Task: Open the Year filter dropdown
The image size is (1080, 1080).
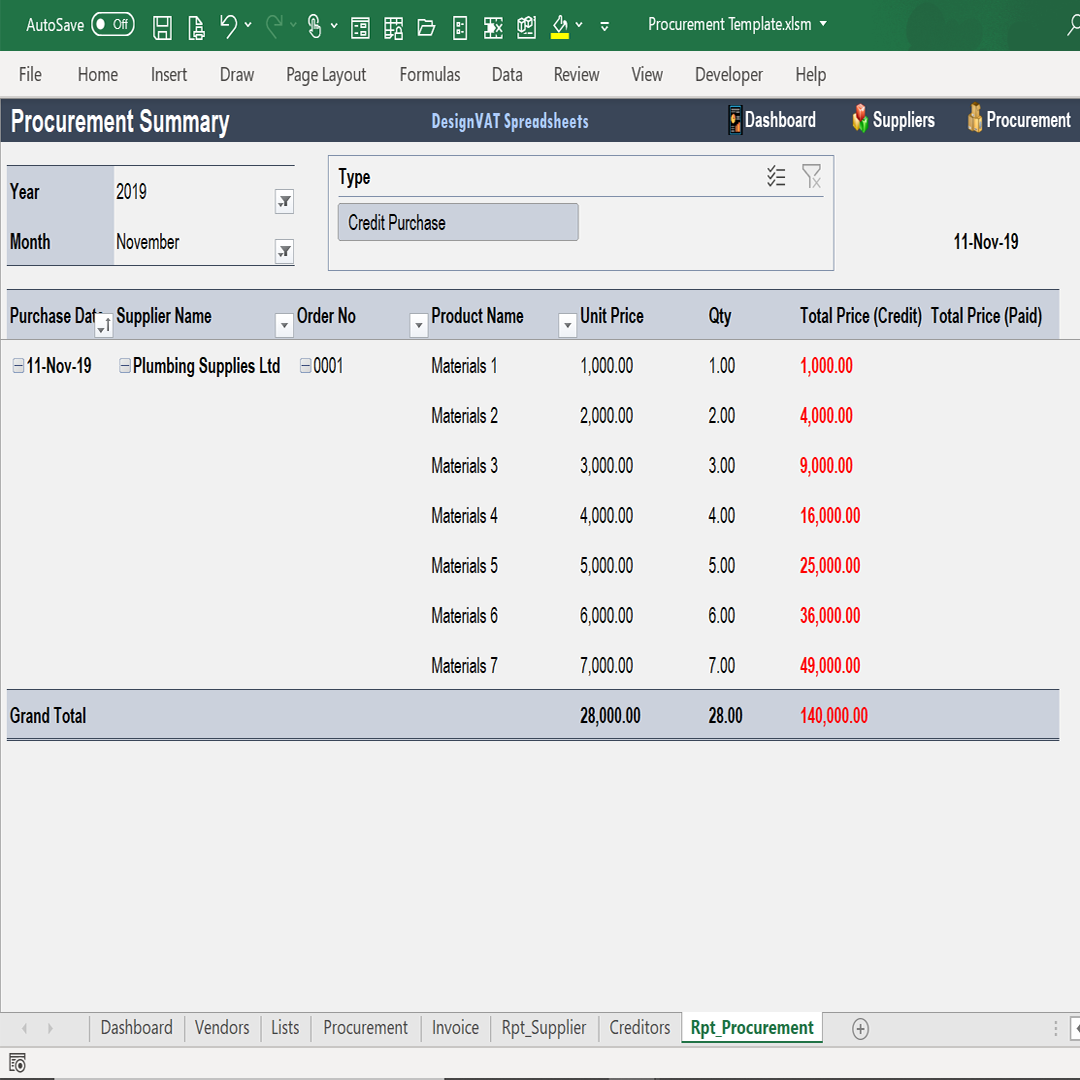Action: click(284, 201)
